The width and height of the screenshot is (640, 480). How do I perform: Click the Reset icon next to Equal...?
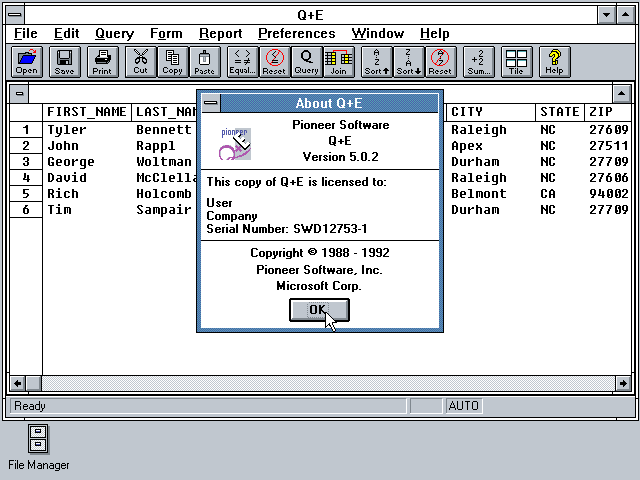click(274, 62)
